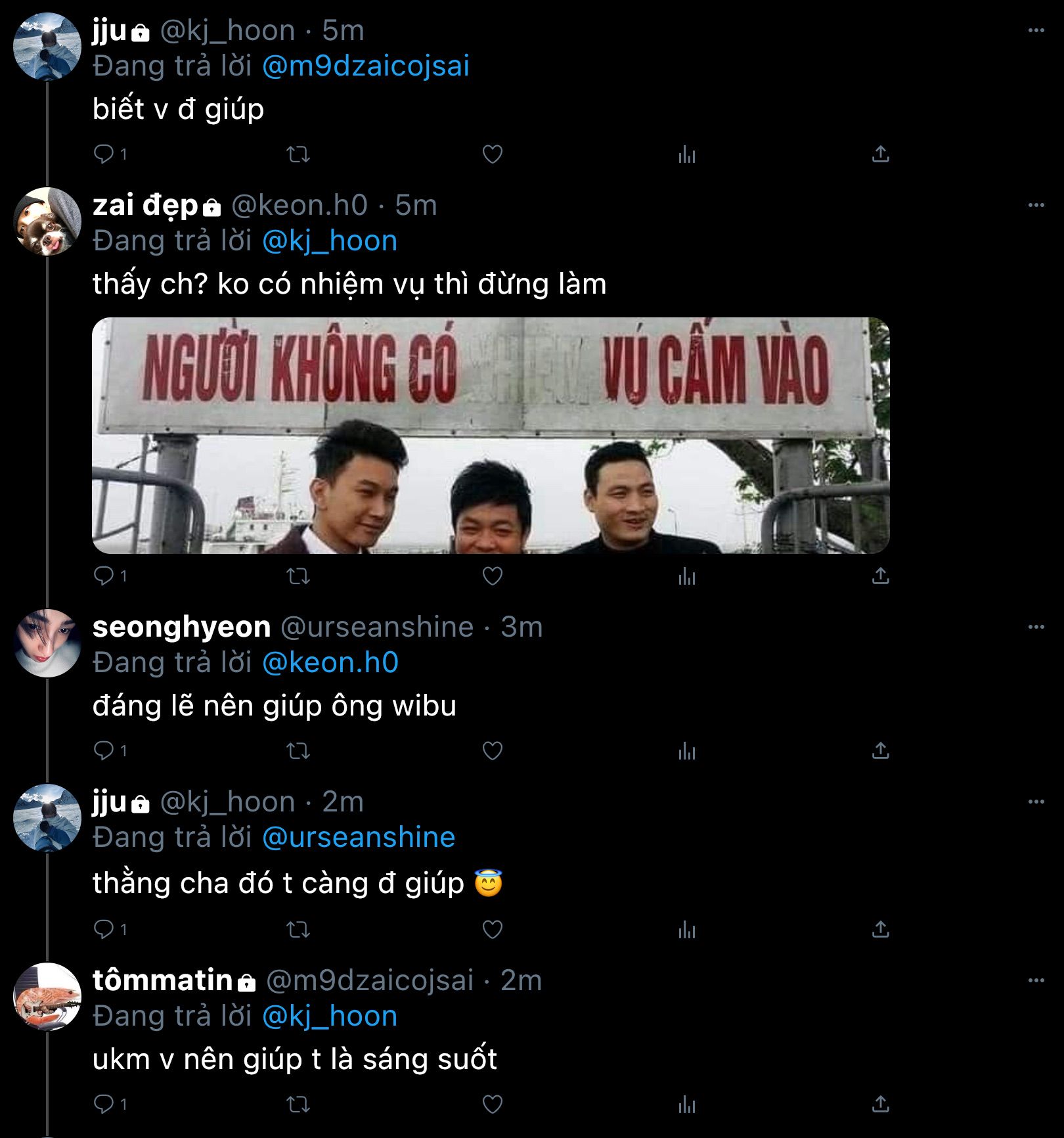This screenshot has width=1064, height=1138.
Task: View analytics for tômmatin's tweet
Action: tap(687, 1104)
